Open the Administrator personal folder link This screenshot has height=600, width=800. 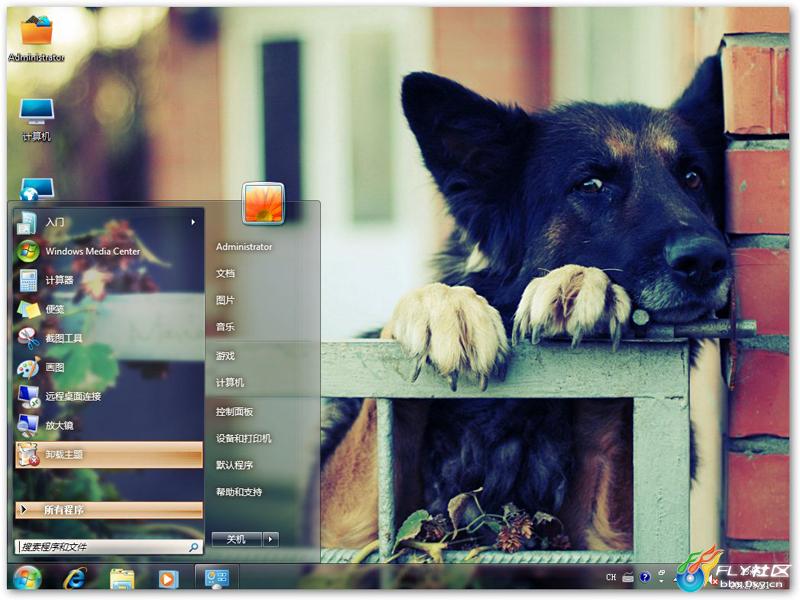(244, 246)
